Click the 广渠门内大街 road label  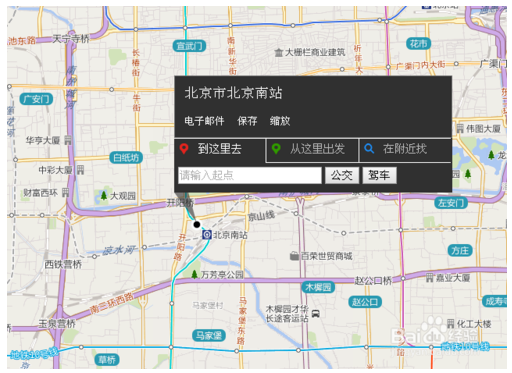click(420, 65)
